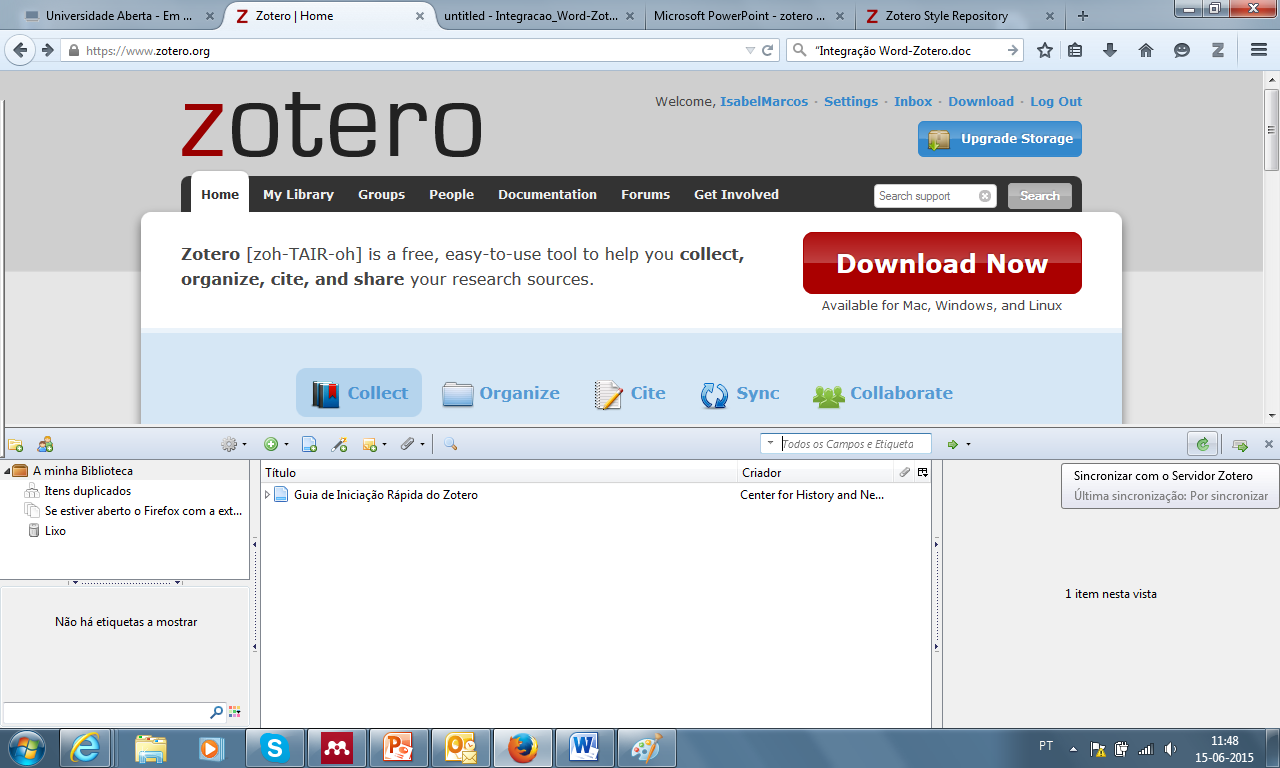Image resolution: width=1280 pixels, height=768 pixels.
Task: Collapse A minha Biblioteca tree
Action: tap(7, 471)
